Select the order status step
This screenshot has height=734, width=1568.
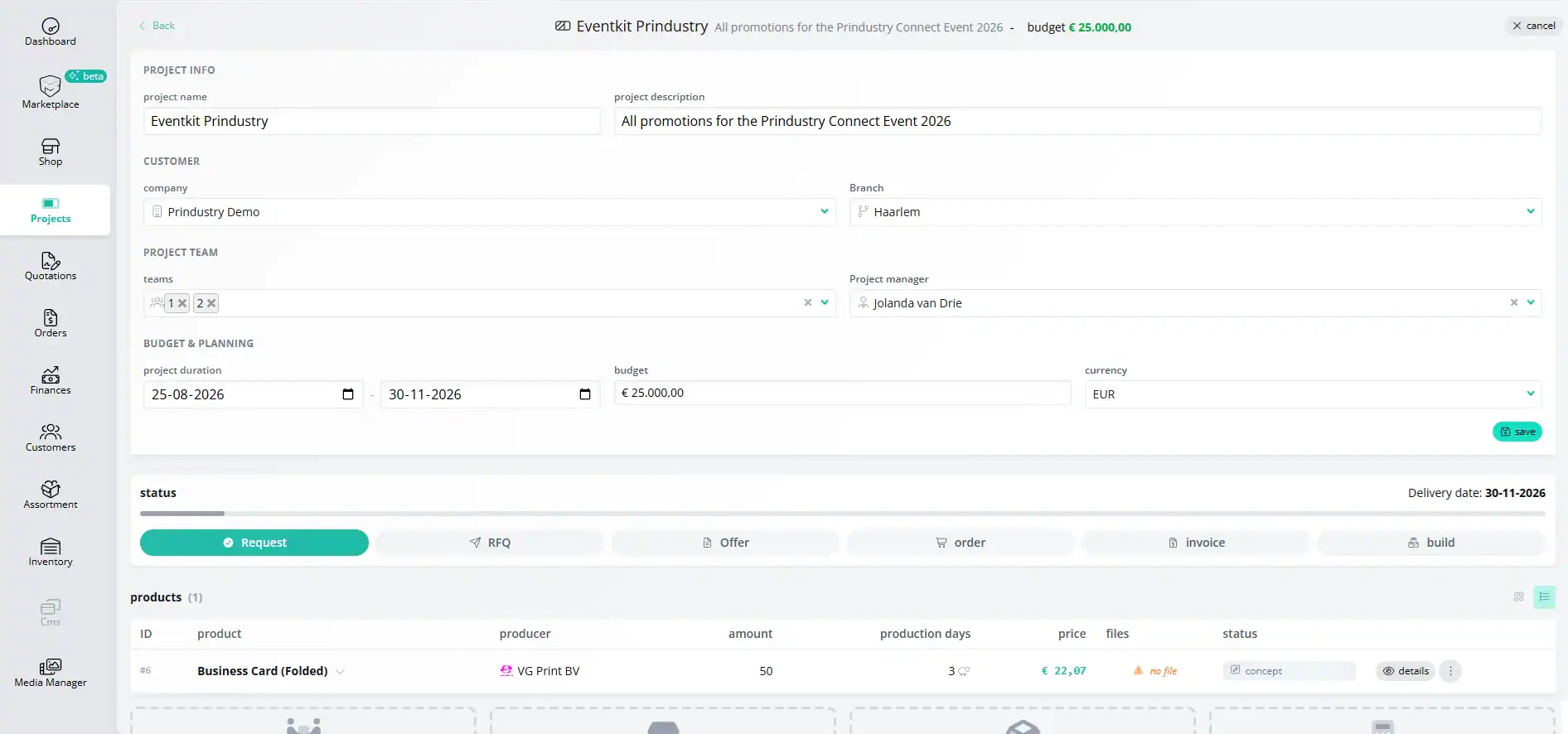[961, 543]
